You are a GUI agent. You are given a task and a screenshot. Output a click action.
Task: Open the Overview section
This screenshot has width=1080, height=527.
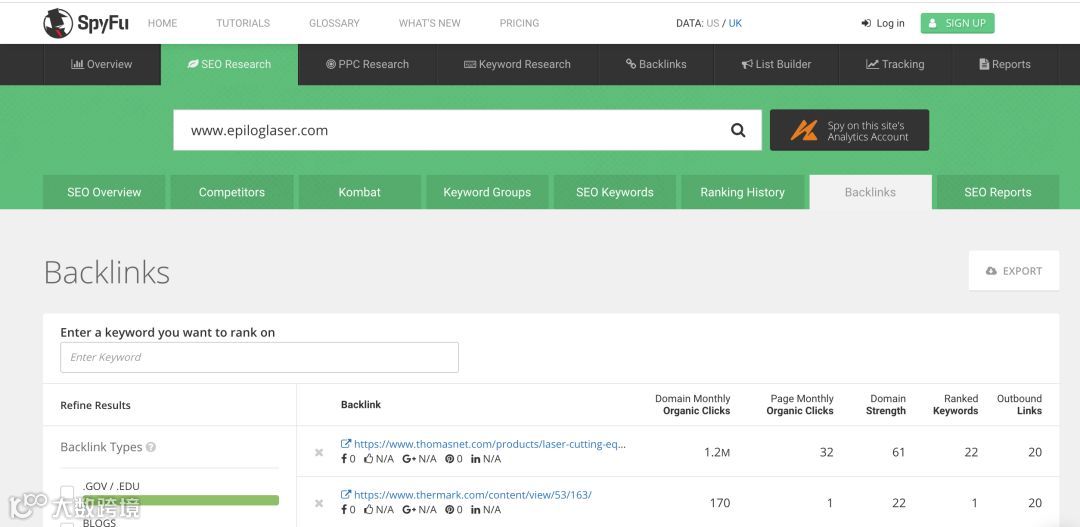click(102, 64)
